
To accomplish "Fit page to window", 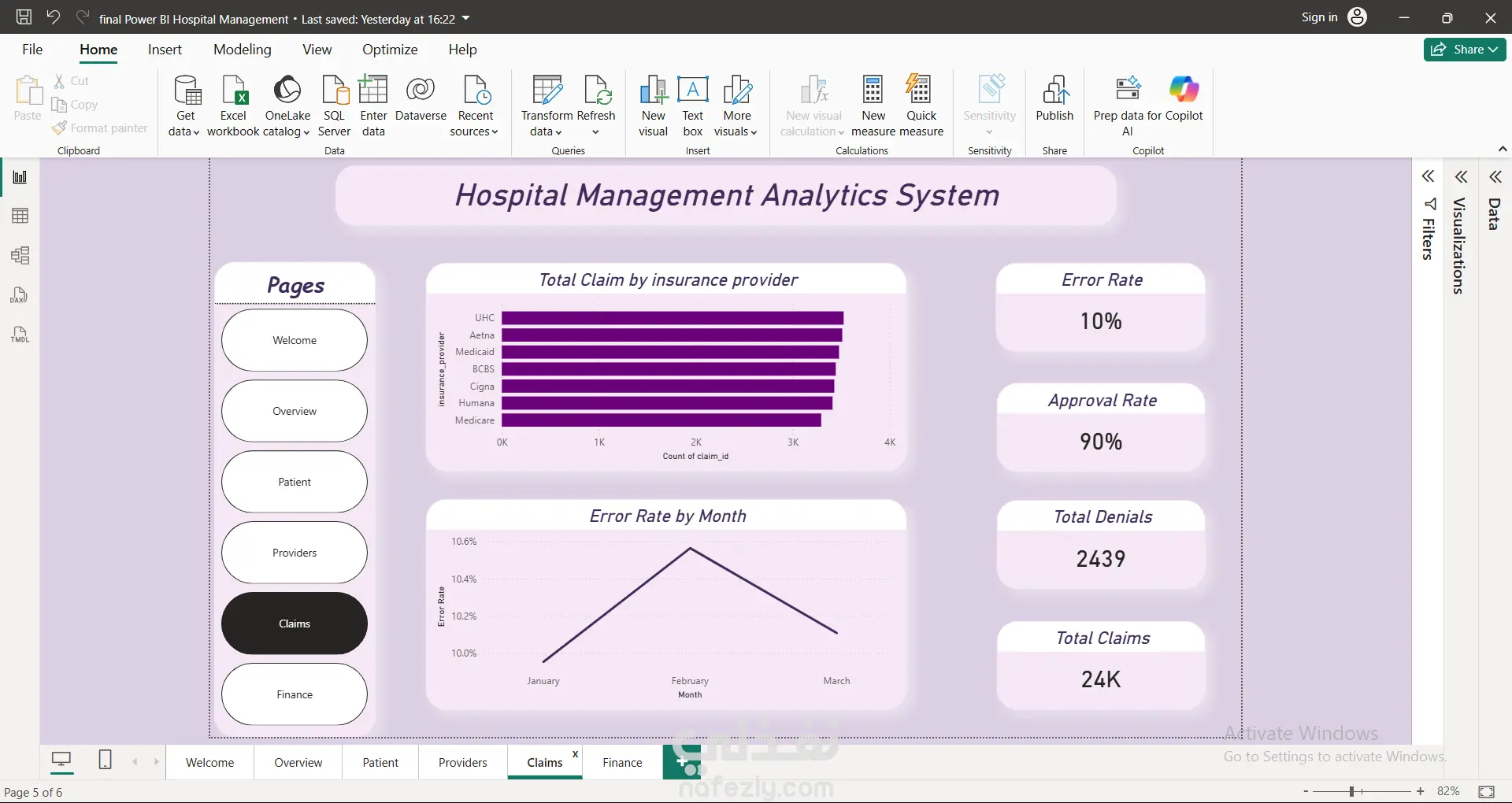I will click(x=1486, y=791).
